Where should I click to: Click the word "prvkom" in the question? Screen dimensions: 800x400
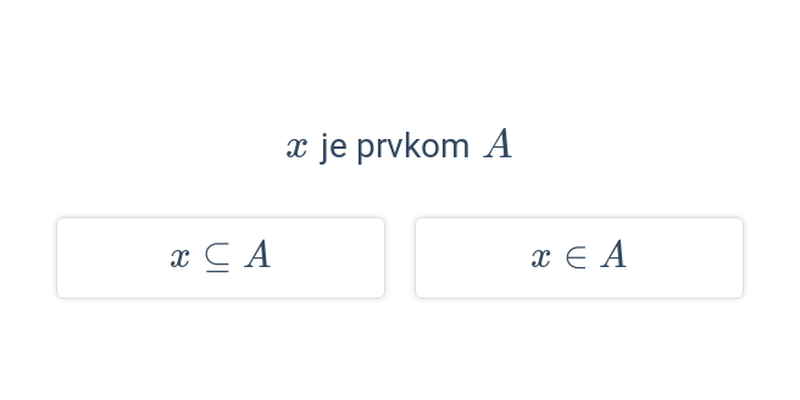click(x=413, y=147)
